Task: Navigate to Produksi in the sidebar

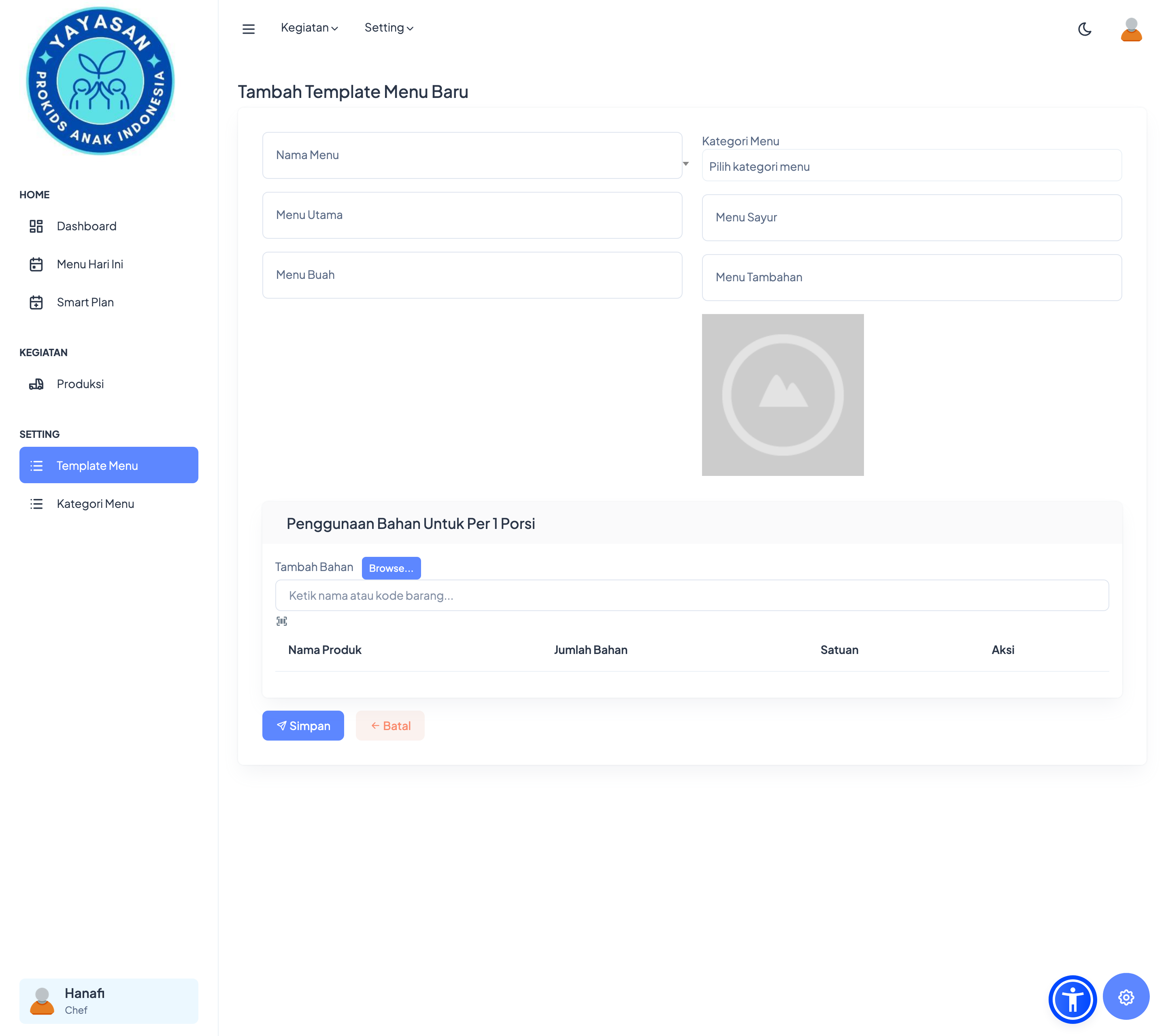Action: (x=80, y=384)
